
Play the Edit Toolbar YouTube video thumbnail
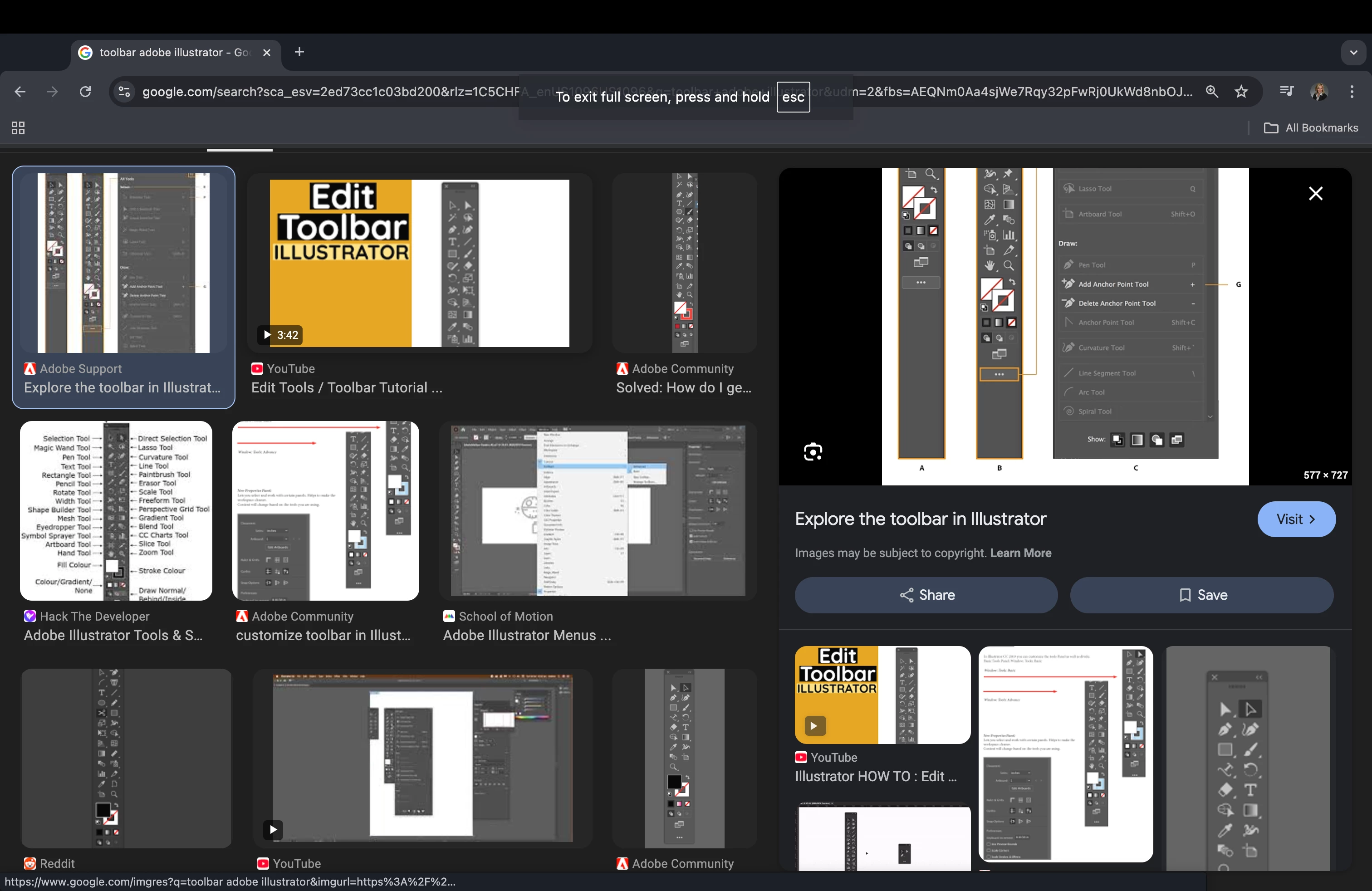point(419,264)
